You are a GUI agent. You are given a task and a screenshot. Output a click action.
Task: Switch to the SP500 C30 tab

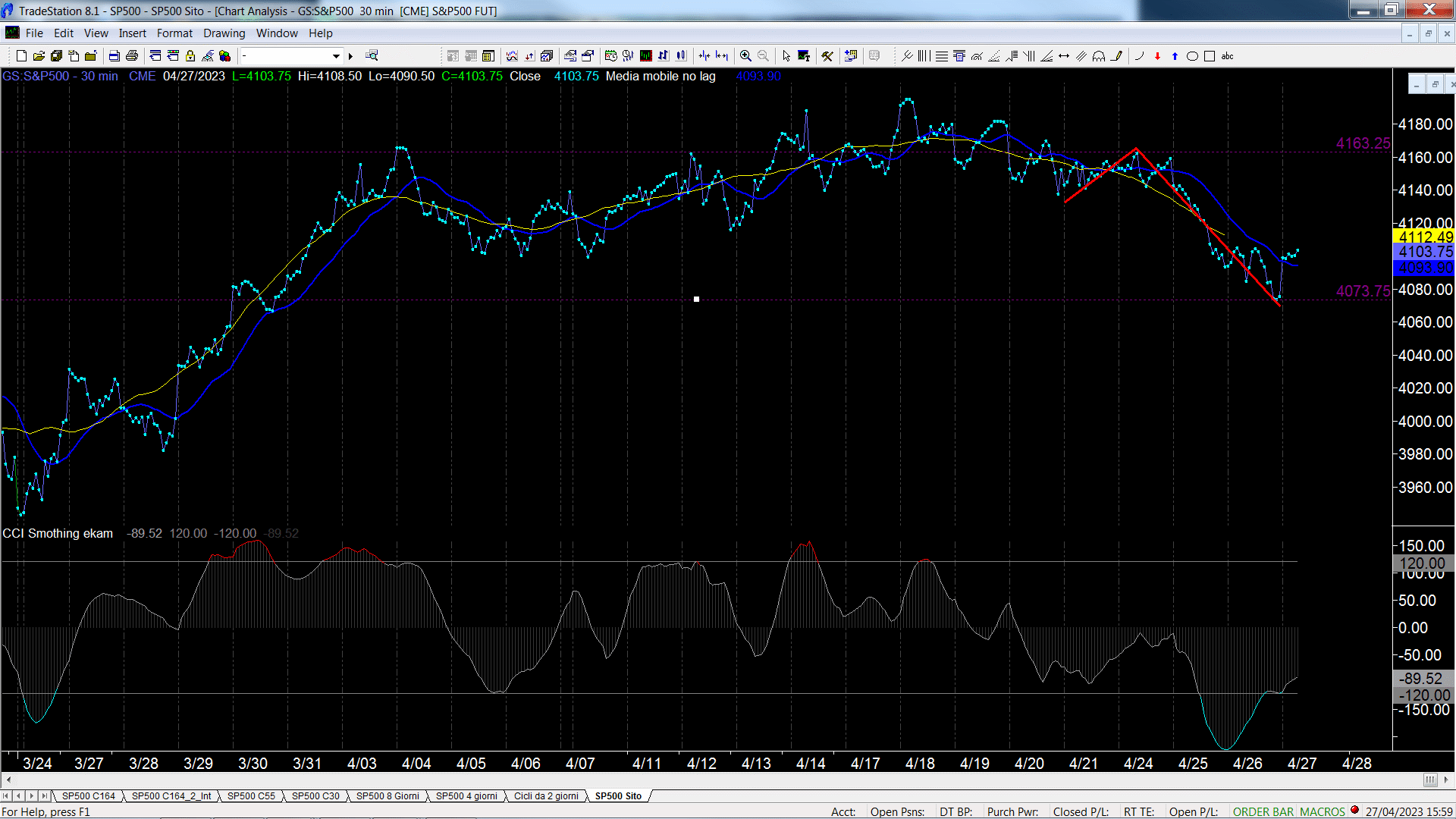pos(315,796)
